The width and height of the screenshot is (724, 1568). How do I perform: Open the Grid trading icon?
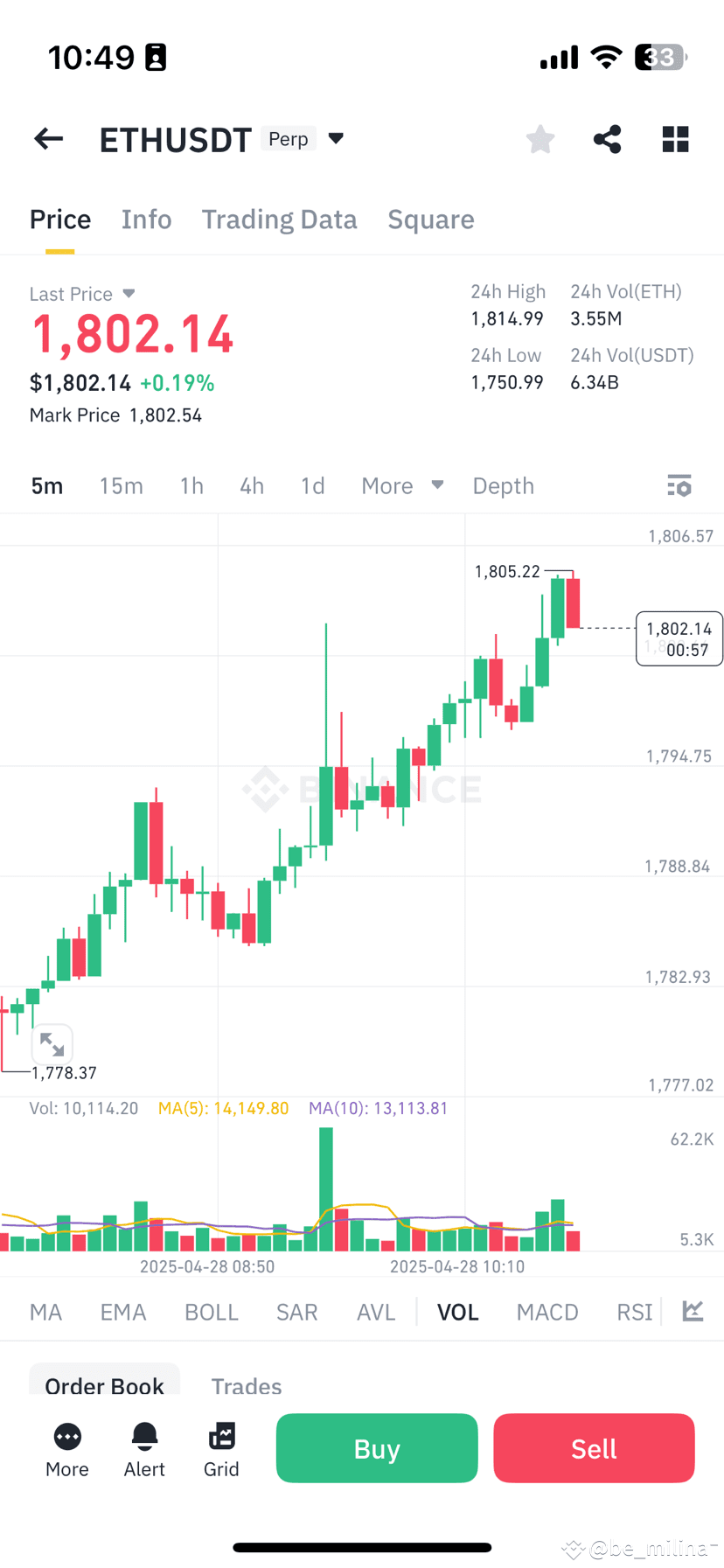coord(221,1450)
